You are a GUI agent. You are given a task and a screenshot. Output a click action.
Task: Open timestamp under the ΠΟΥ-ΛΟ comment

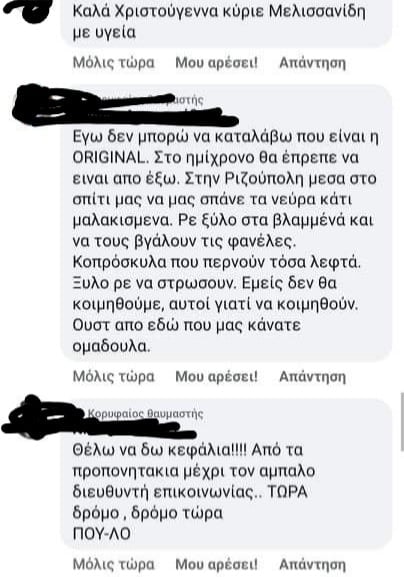pyautogui.click(x=113, y=564)
